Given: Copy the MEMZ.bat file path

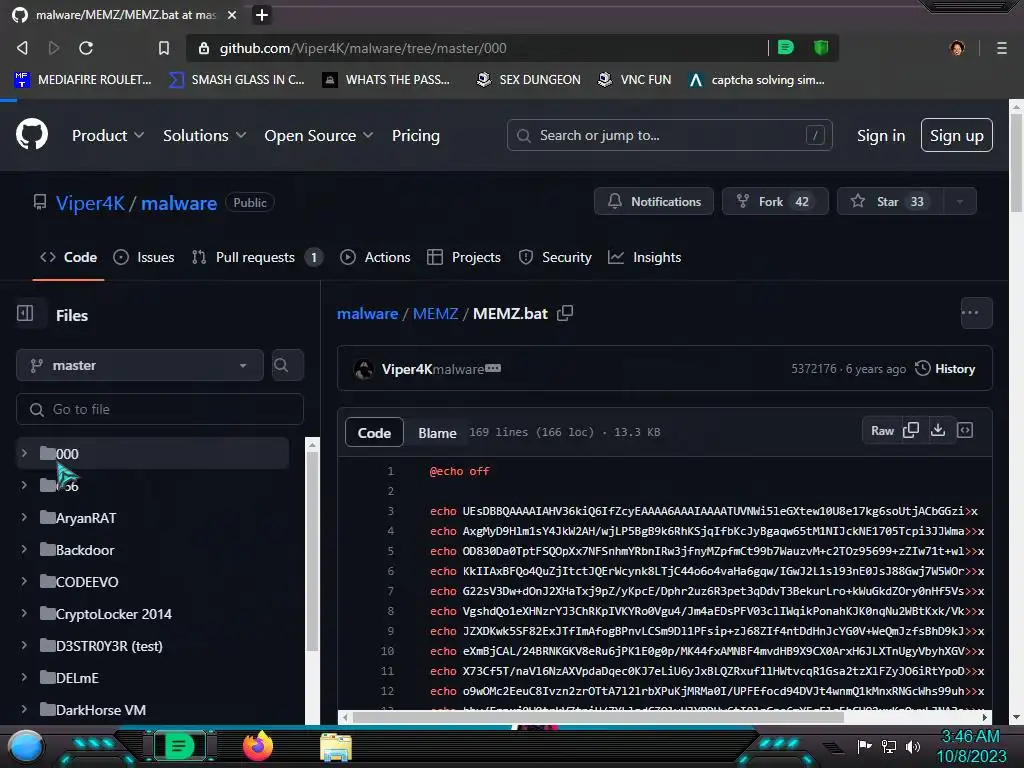Looking at the screenshot, I should (565, 313).
